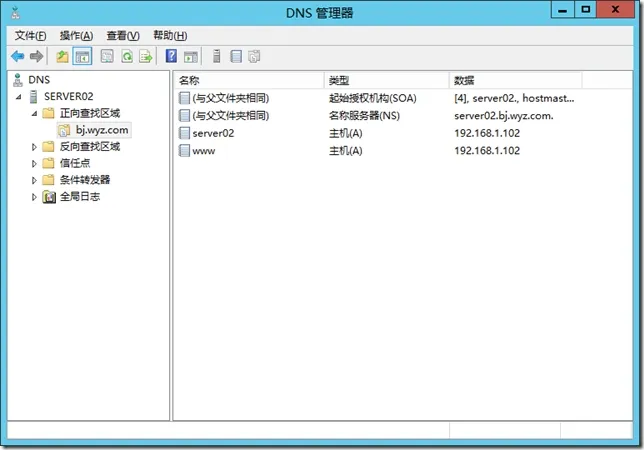The width and height of the screenshot is (644, 450).
Task: Click record icon of NS row
Action: (184, 115)
